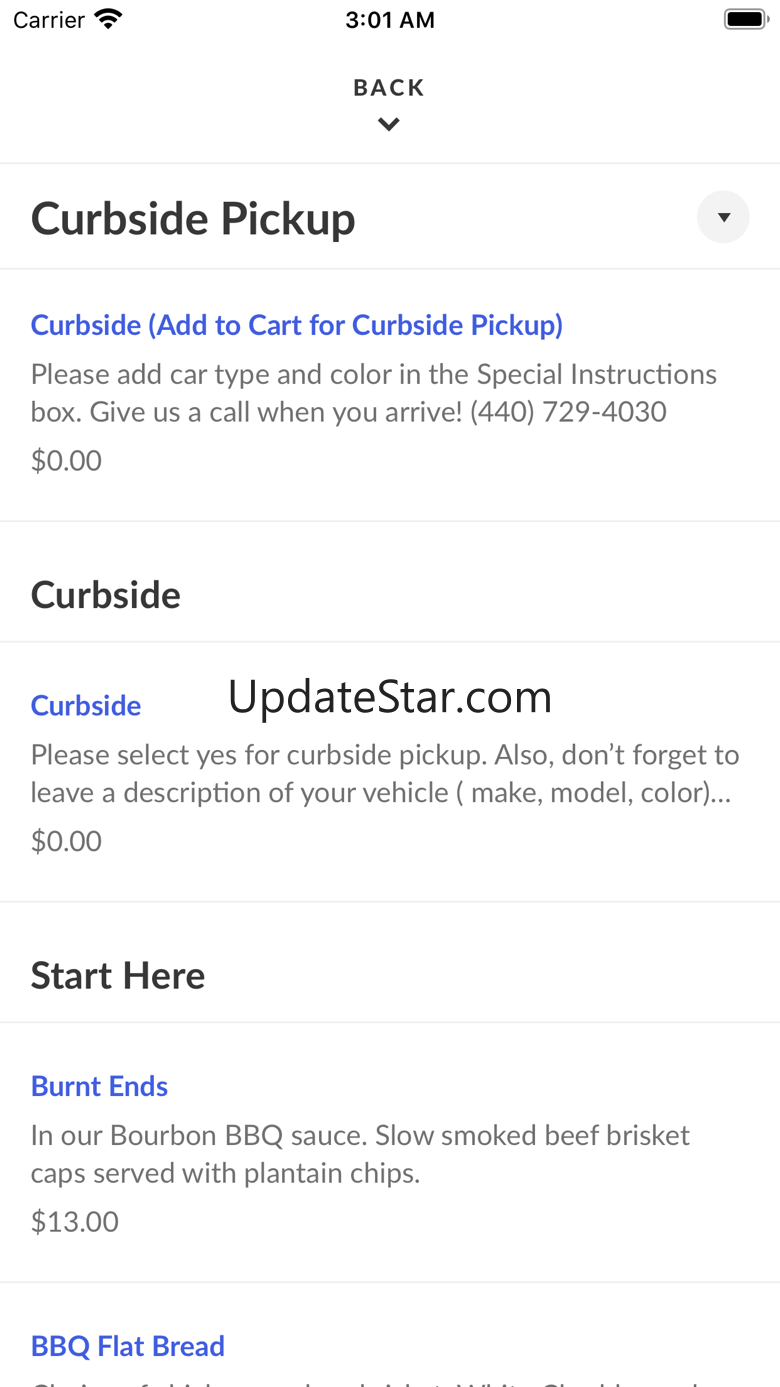Tap the UpdateStar.com watermark text
Viewport: 780px width, 1387px height.
(390, 697)
